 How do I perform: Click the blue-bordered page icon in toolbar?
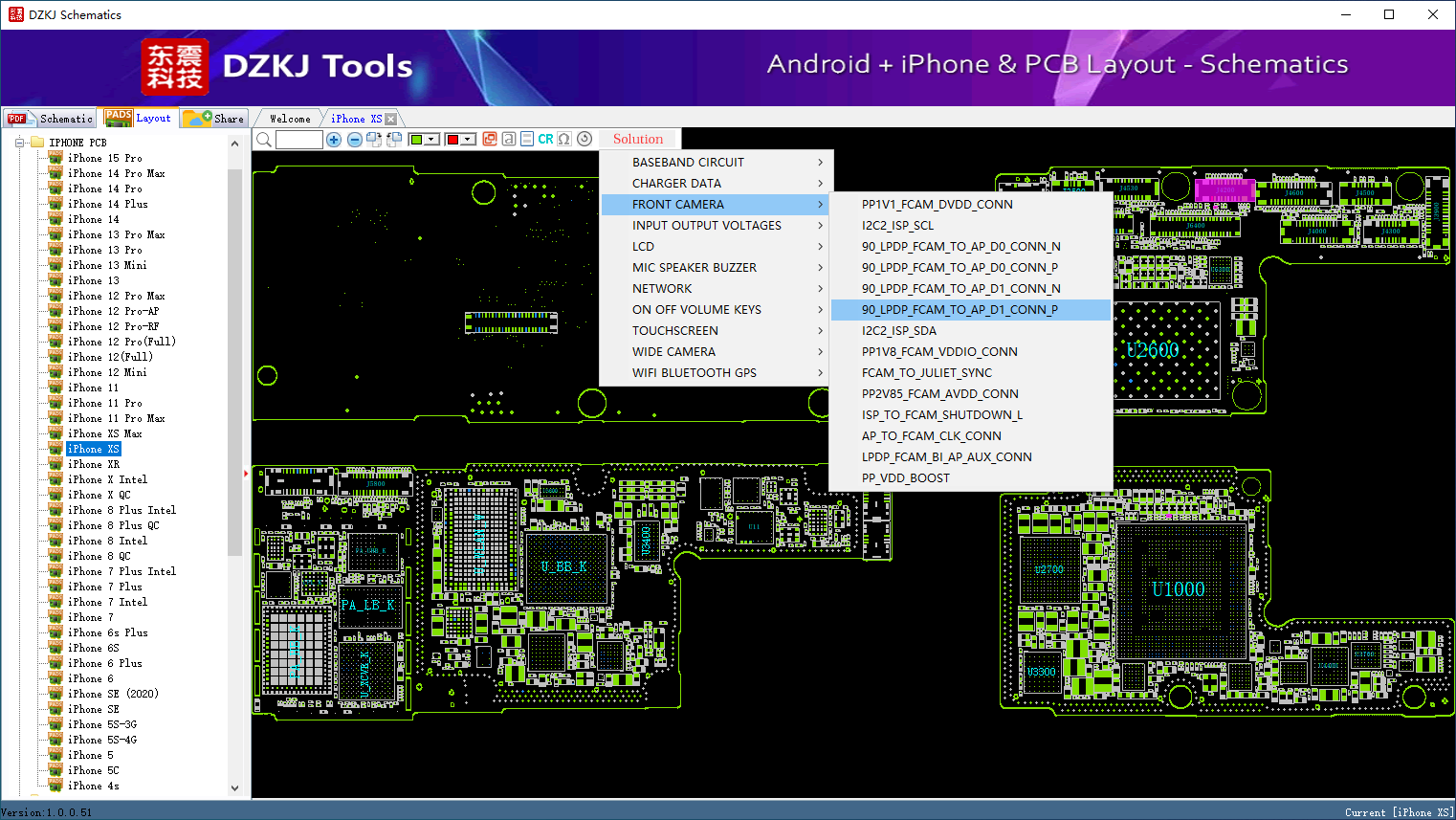point(527,139)
